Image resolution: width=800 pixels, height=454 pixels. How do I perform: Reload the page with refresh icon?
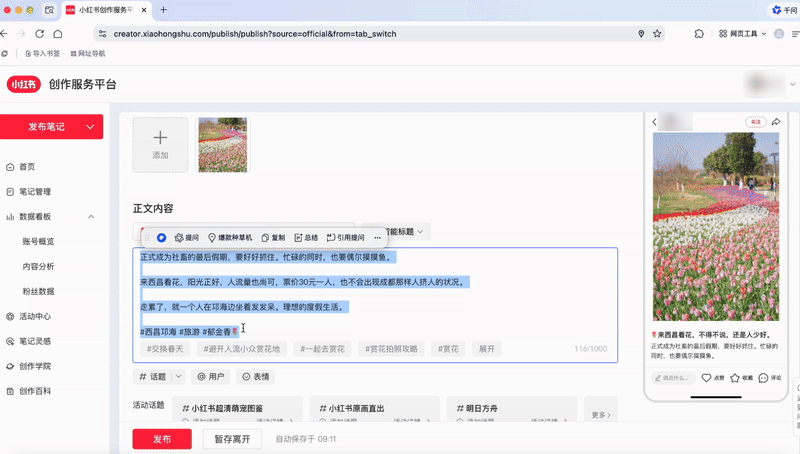(39, 34)
